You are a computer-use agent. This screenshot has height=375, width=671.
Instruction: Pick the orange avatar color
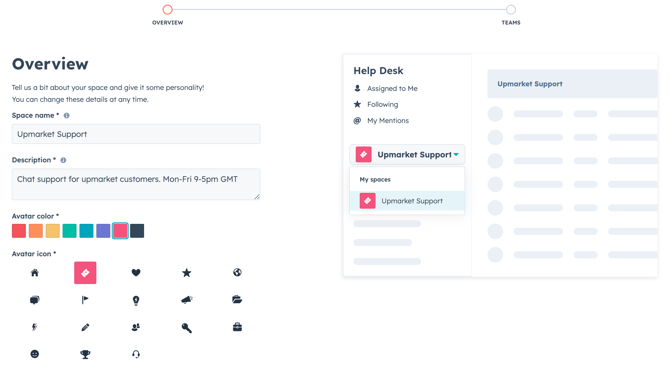[36, 231]
